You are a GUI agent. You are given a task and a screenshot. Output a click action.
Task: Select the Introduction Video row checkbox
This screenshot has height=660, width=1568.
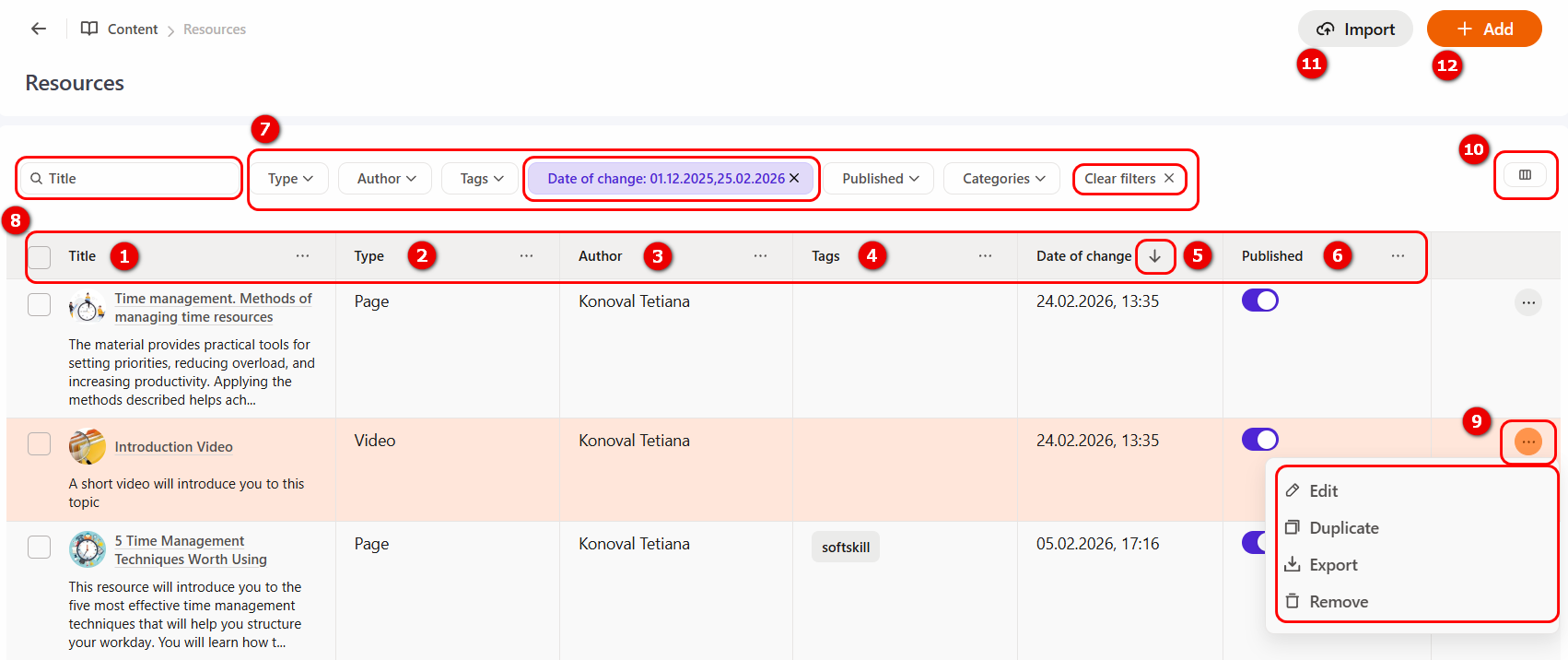pos(40,444)
